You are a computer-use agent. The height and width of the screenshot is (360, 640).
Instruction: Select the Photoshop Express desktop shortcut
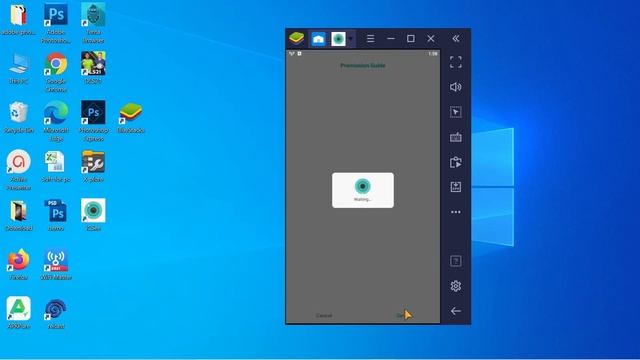tap(93, 121)
